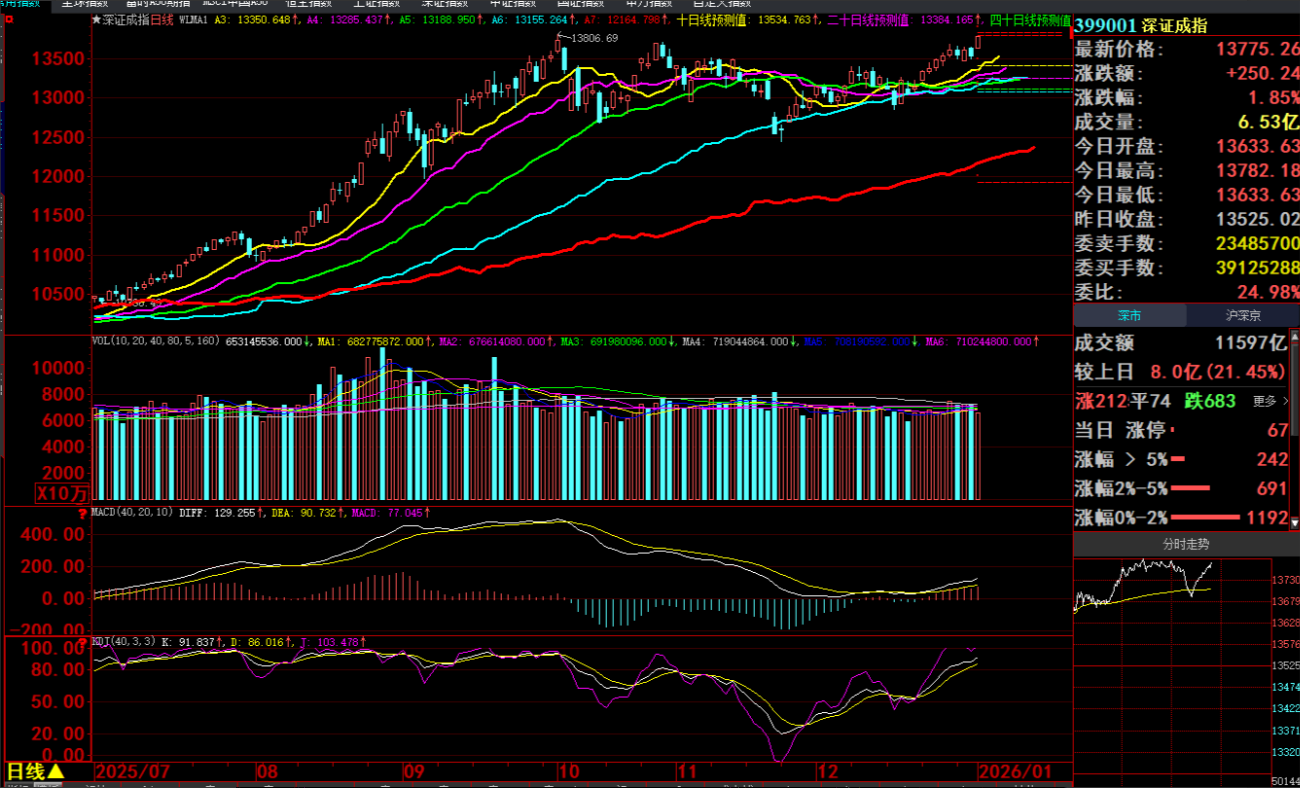Switch to the 深市 tab

click(x=1129, y=315)
